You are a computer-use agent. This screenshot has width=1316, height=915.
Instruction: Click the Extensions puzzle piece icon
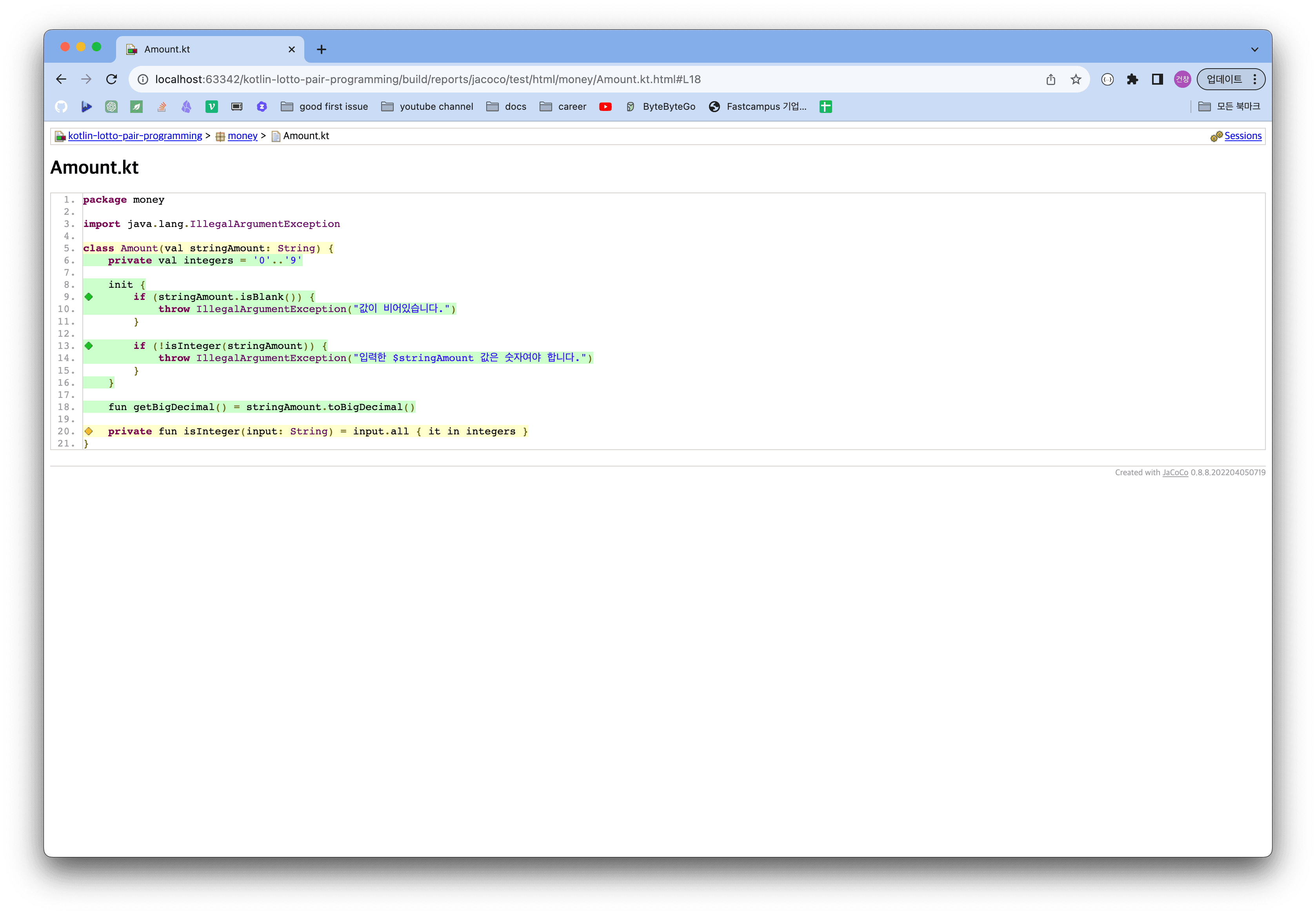click(1132, 79)
